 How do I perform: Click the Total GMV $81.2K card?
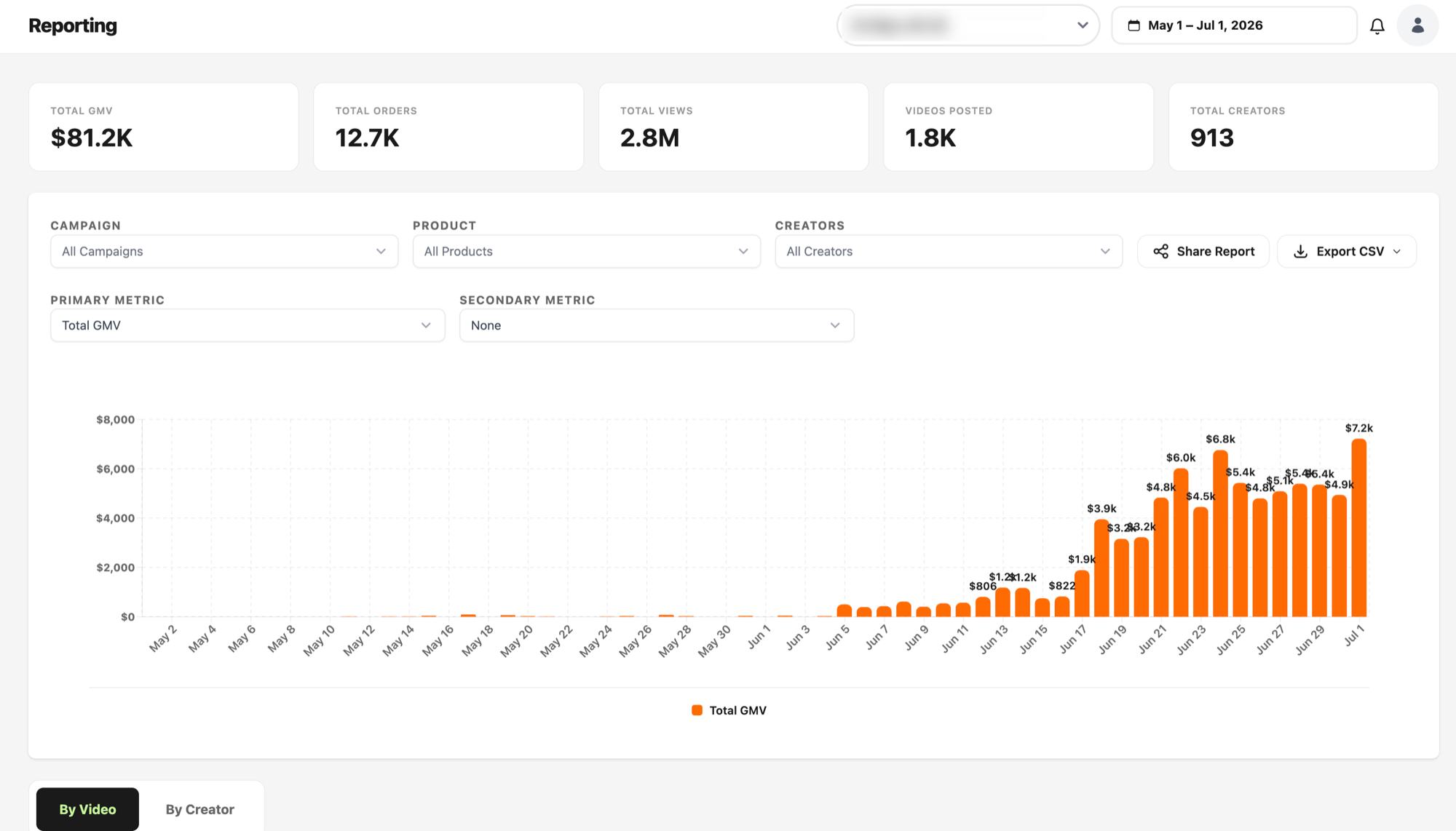[x=164, y=127]
